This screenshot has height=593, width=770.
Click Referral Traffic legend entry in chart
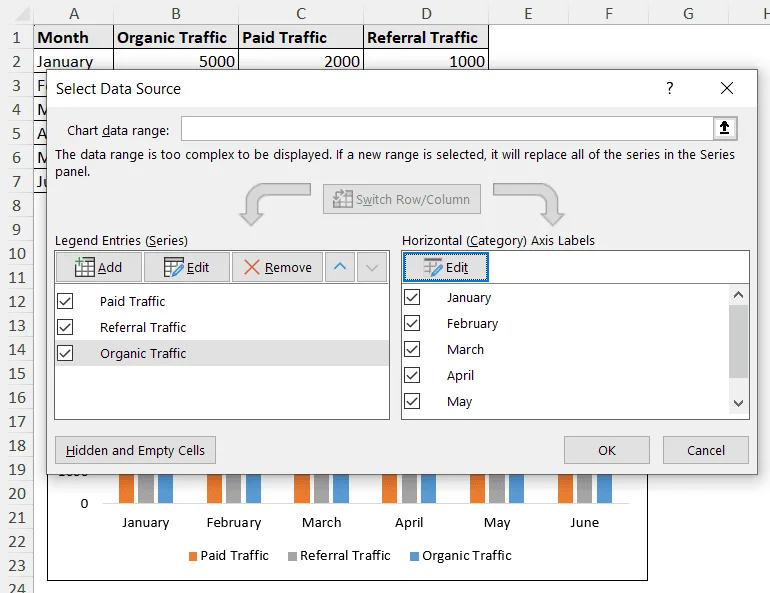339,556
